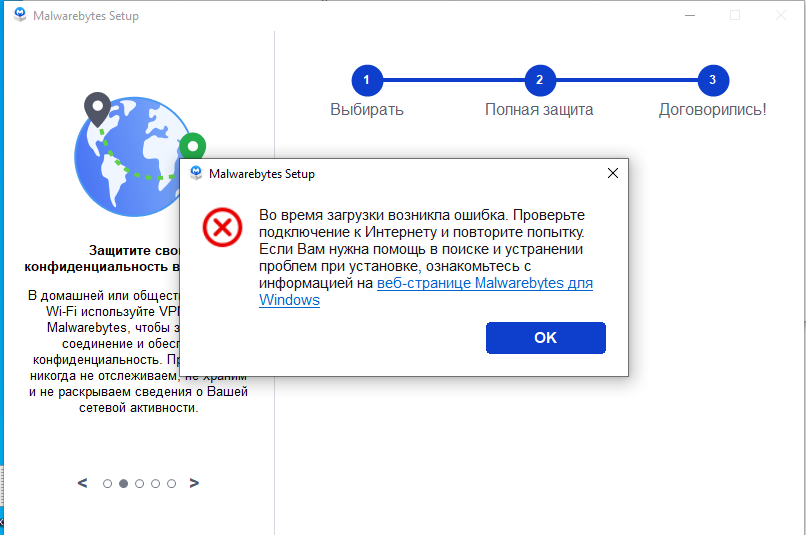This screenshot has height=543, width=808.
Task: Close the Malwarebytes Setup error dialog
Action: (613, 174)
